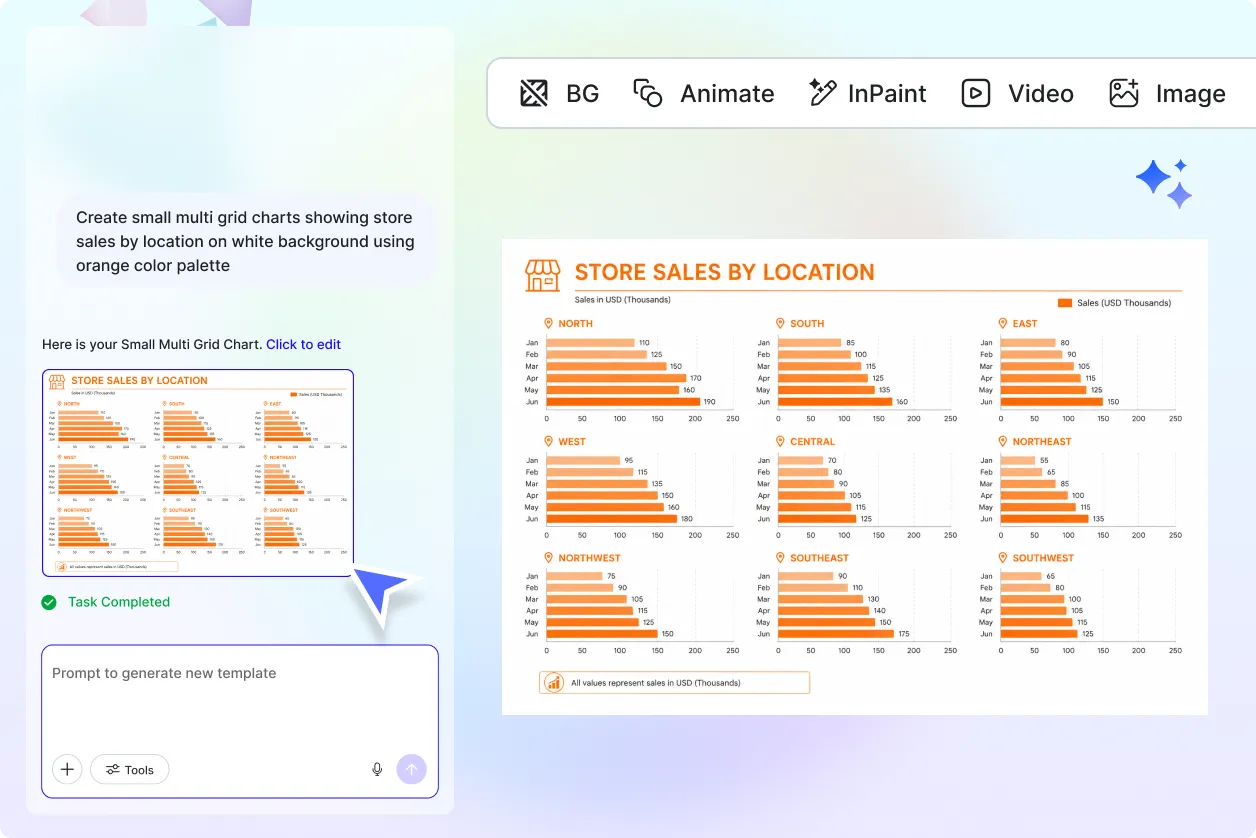The width and height of the screenshot is (1256, 838).
Task: Click the EAST chart heading
Action: click(x=1025, y=324)
